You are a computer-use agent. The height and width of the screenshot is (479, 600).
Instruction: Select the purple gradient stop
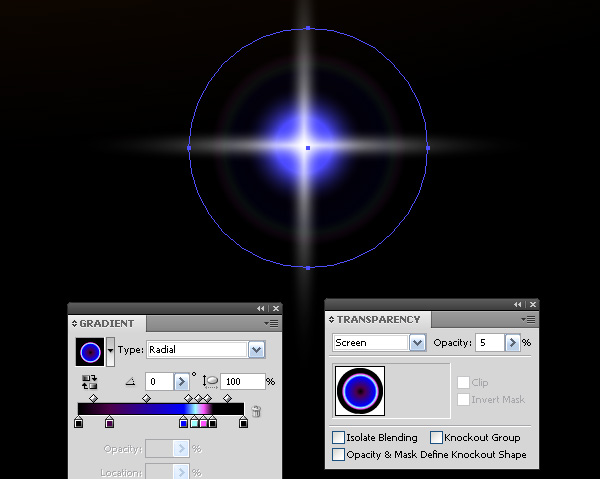pos(109,422)
